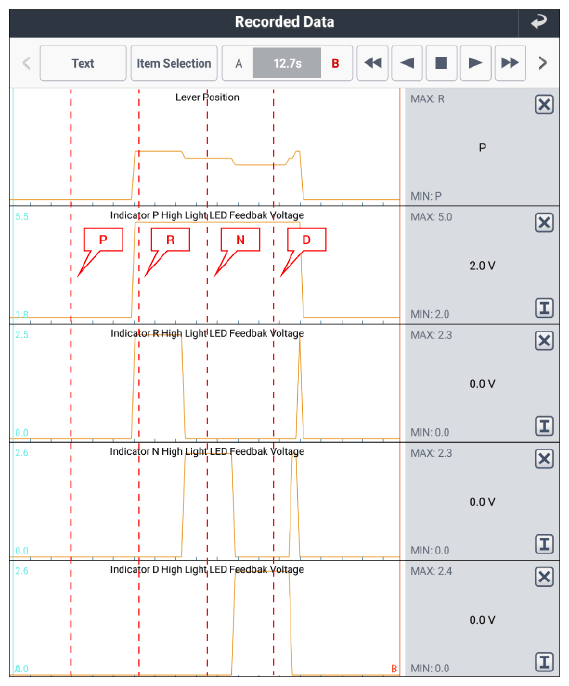Click the Lever Position graph title
The width and height of the screenshot is (569, 686).
pyautogui.click(x=207, y=97)
